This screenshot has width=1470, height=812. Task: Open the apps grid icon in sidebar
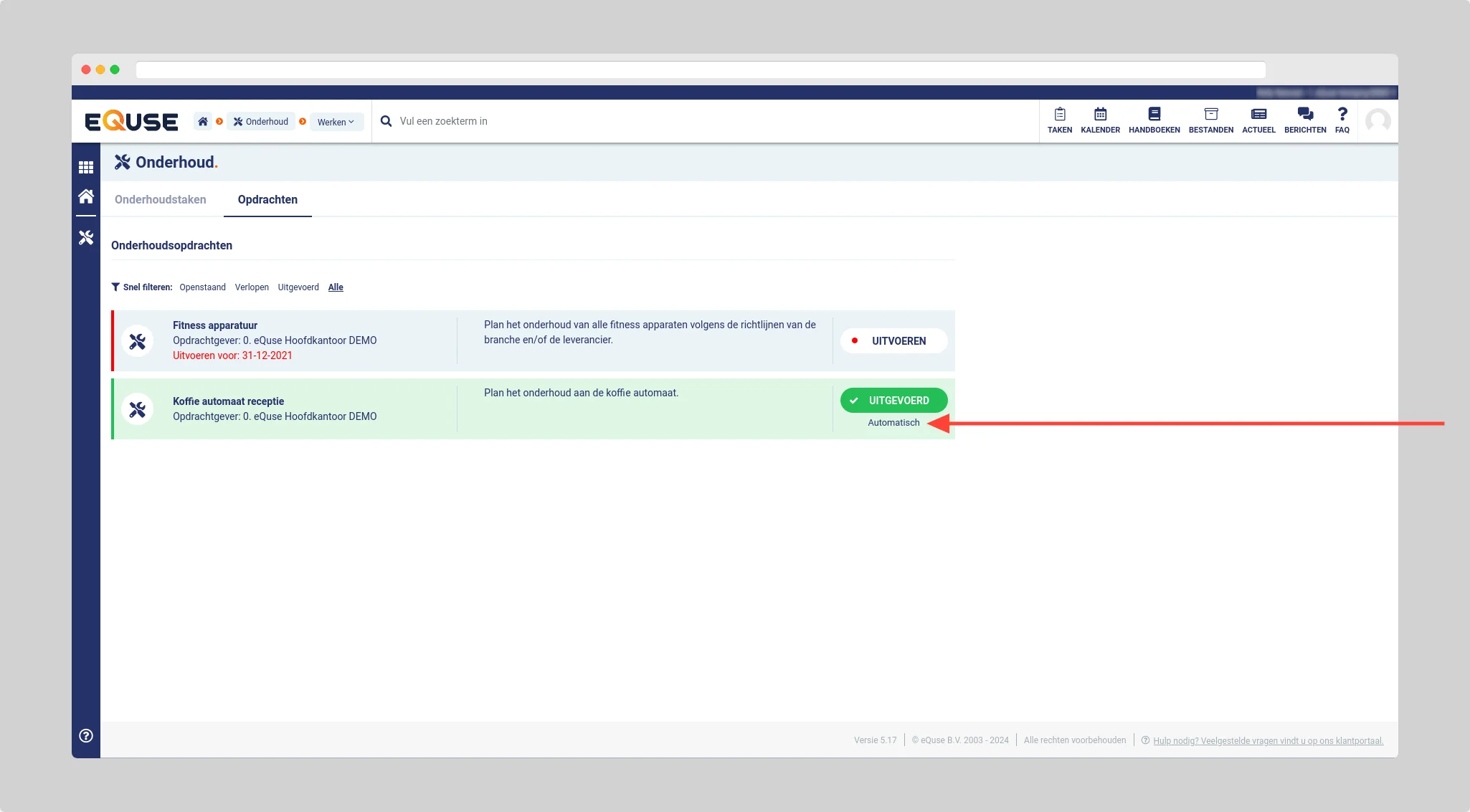(86, 167)
